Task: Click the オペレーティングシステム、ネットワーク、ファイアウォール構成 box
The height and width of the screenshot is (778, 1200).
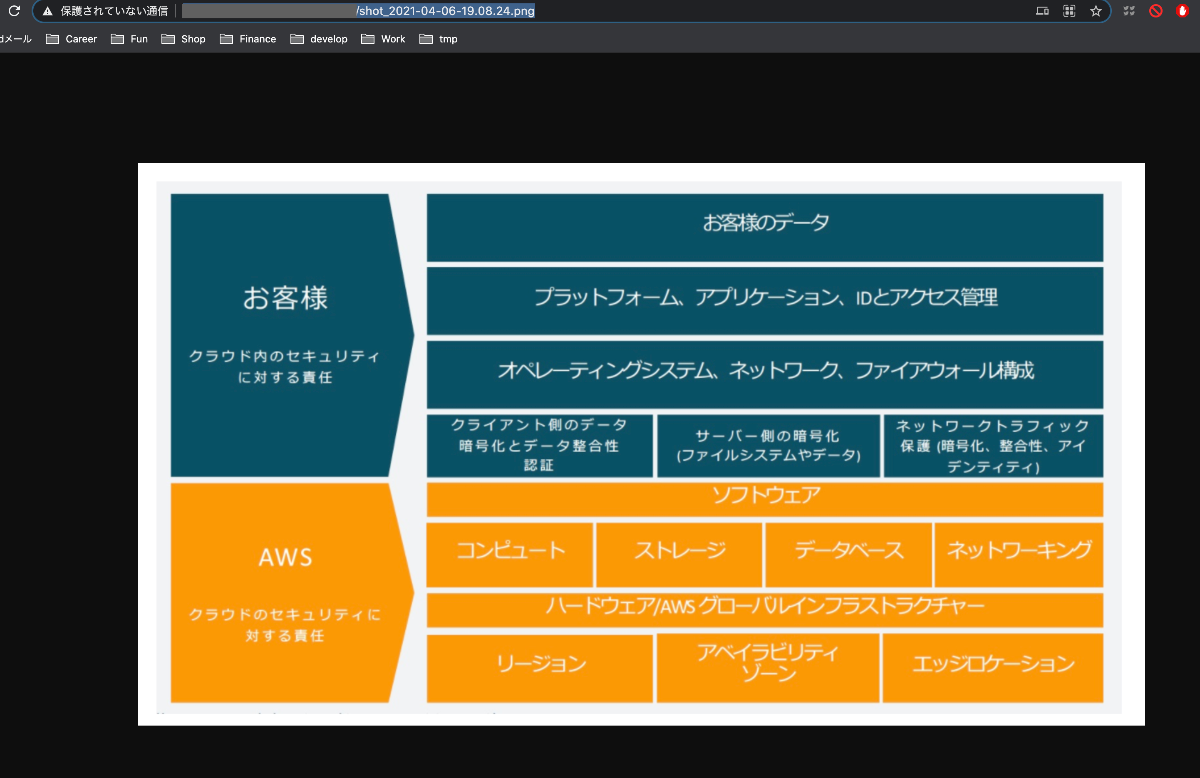Action: 765,374
